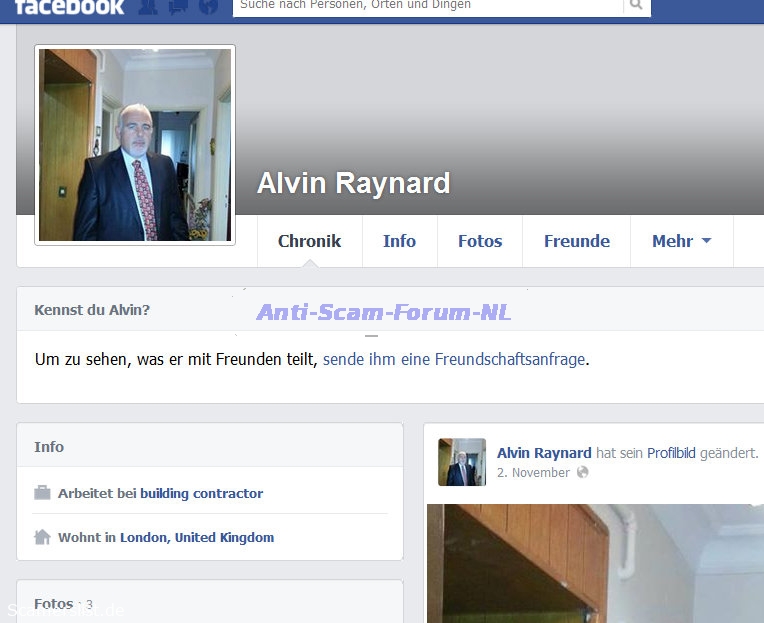This screenshot has height=623, width=764.
Task: Click the search magnifier button
Action: click(636, 6)
